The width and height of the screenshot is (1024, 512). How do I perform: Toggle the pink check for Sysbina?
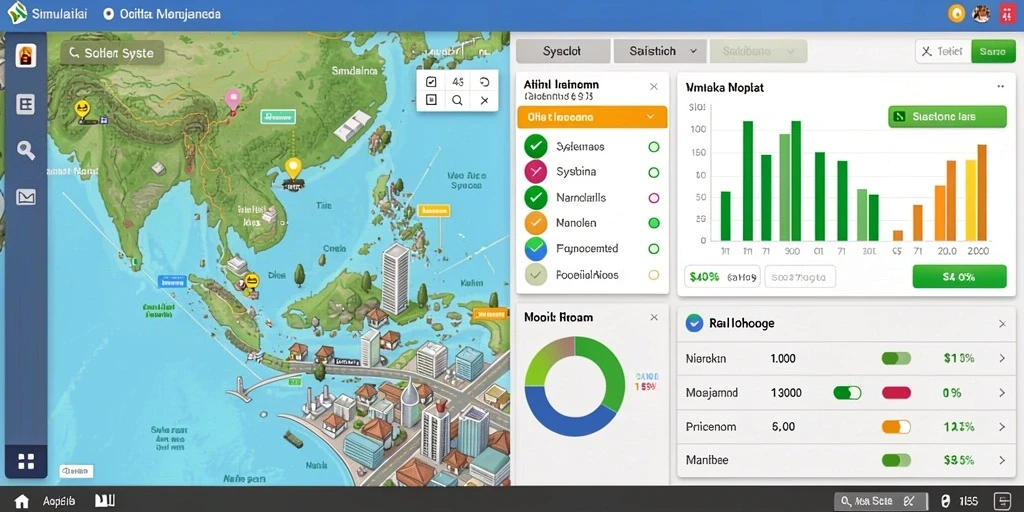[x=536, y=172]
